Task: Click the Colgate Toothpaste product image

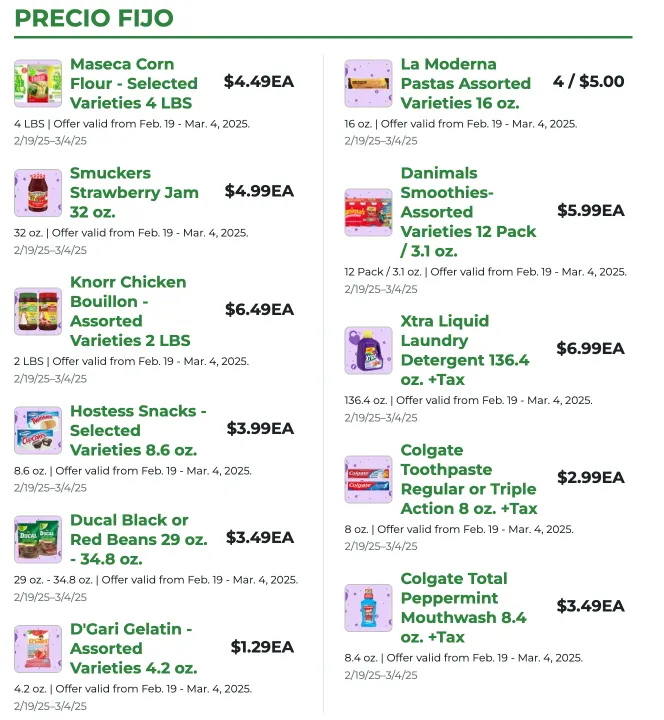Action: point(368,479)
